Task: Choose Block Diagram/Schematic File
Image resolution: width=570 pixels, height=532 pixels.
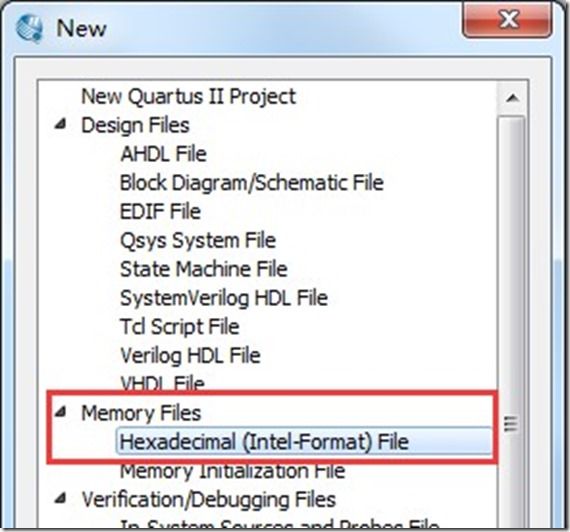Action: [252, 183]
